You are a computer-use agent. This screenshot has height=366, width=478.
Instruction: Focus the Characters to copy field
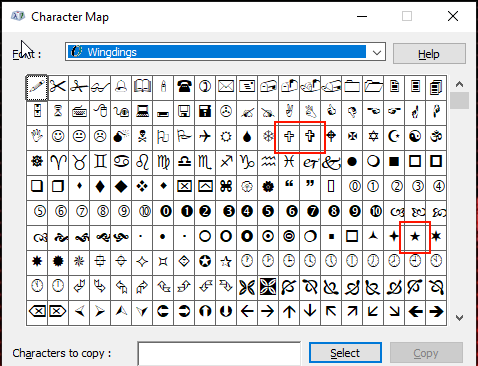pos(219,353)
